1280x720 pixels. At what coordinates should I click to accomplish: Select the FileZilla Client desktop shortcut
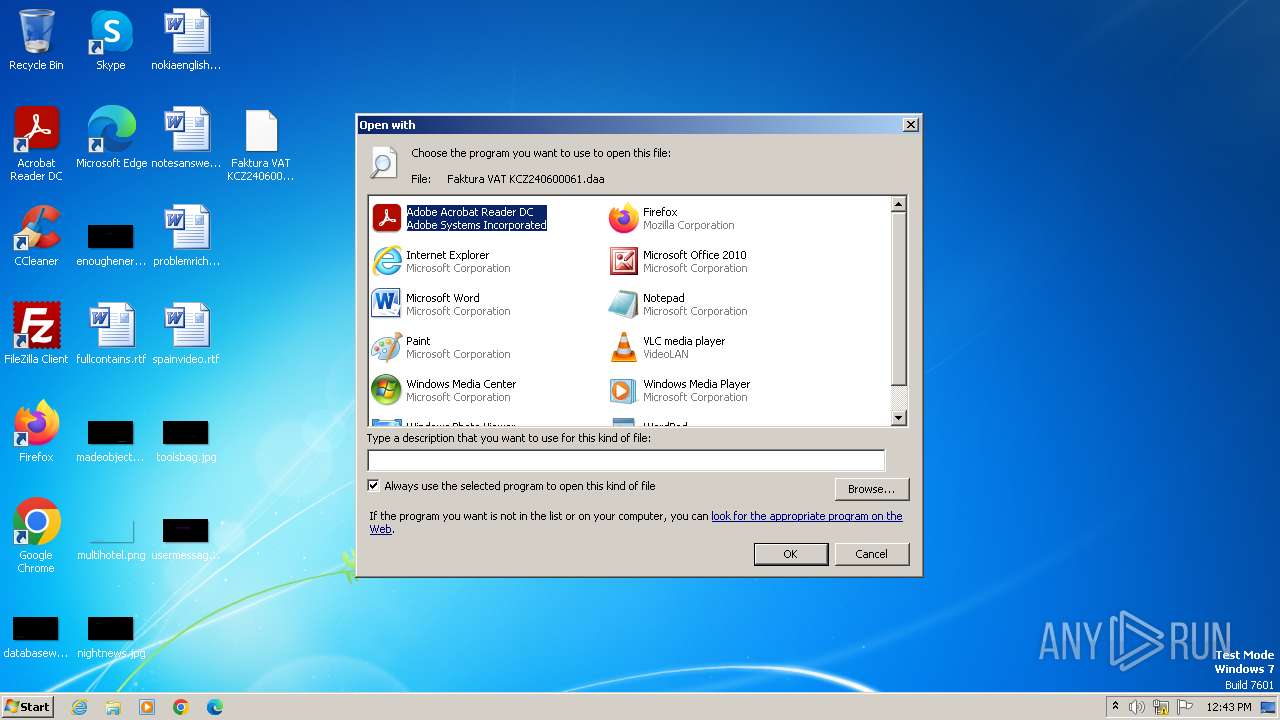[36, 334]
